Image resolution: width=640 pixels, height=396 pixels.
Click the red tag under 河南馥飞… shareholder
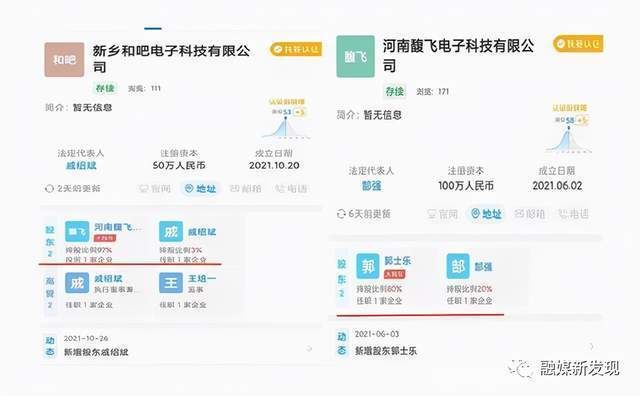(x=105, y=238)
